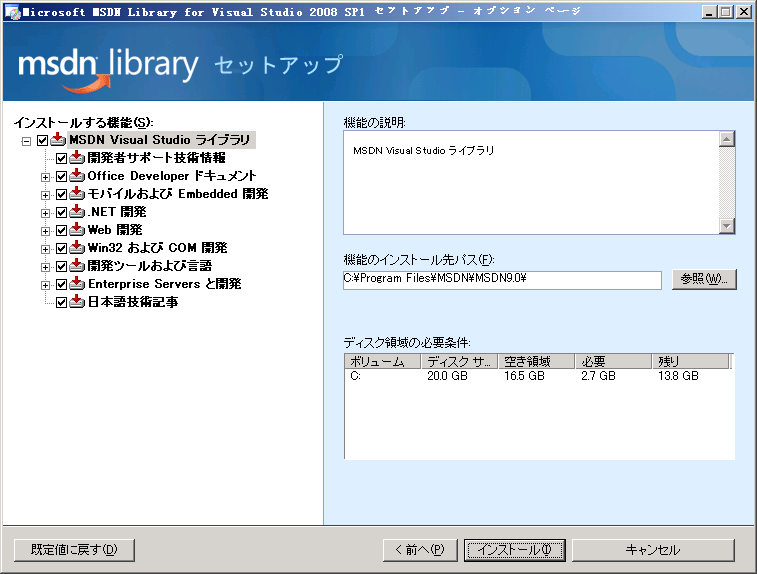Select Office Developer ドキュメント tree item

click(x=172, y=176)
